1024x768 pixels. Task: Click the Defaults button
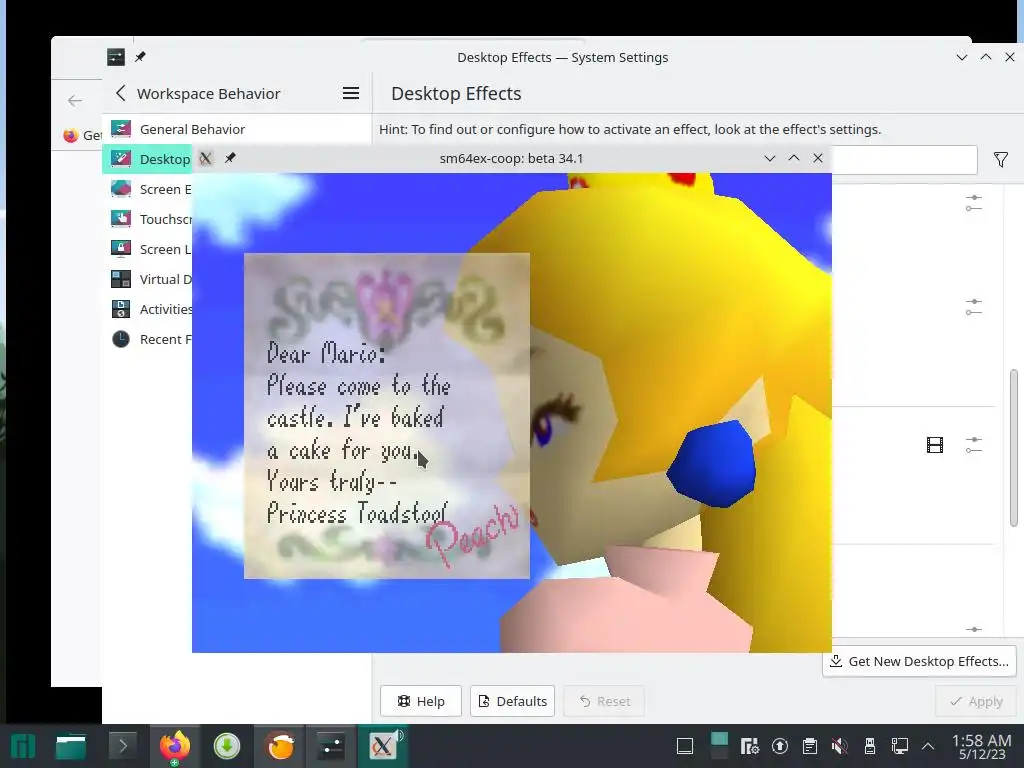pos(512,701)
